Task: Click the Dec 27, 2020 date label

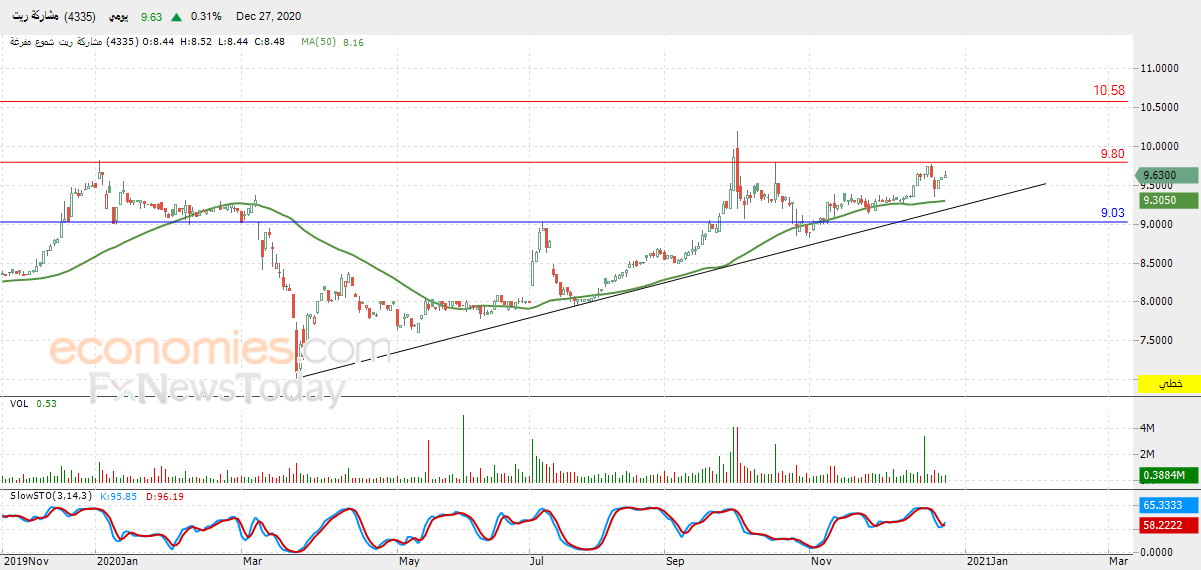Action: 269,17
